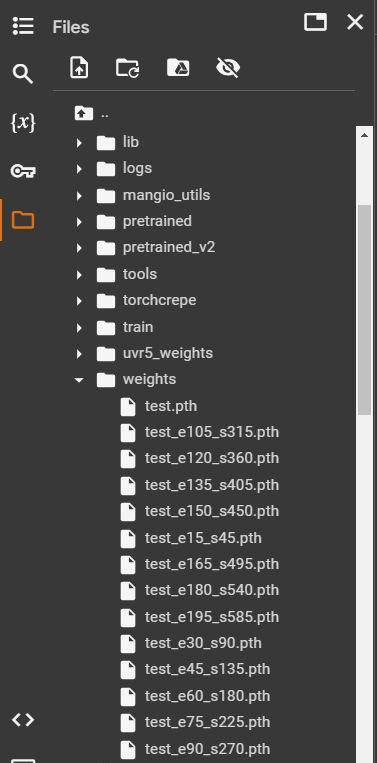Refresh the file browser listing
The image size is (377, 763).
click(128, 68)
